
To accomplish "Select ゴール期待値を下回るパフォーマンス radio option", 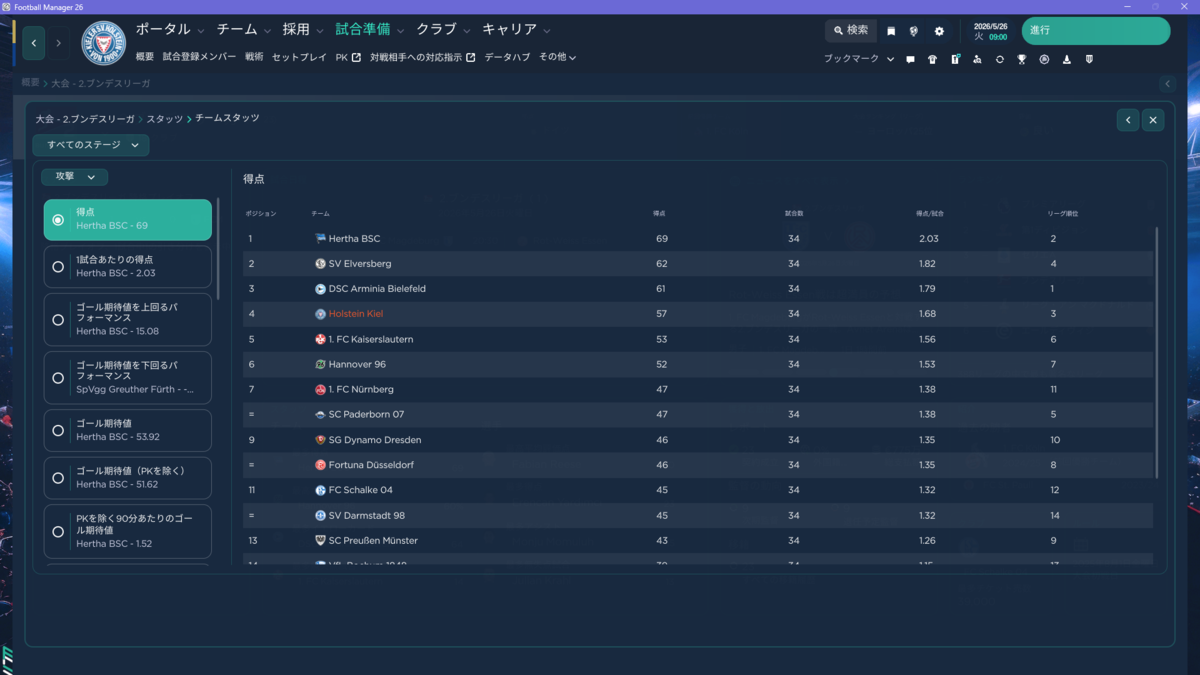I will tap(128, 377).
